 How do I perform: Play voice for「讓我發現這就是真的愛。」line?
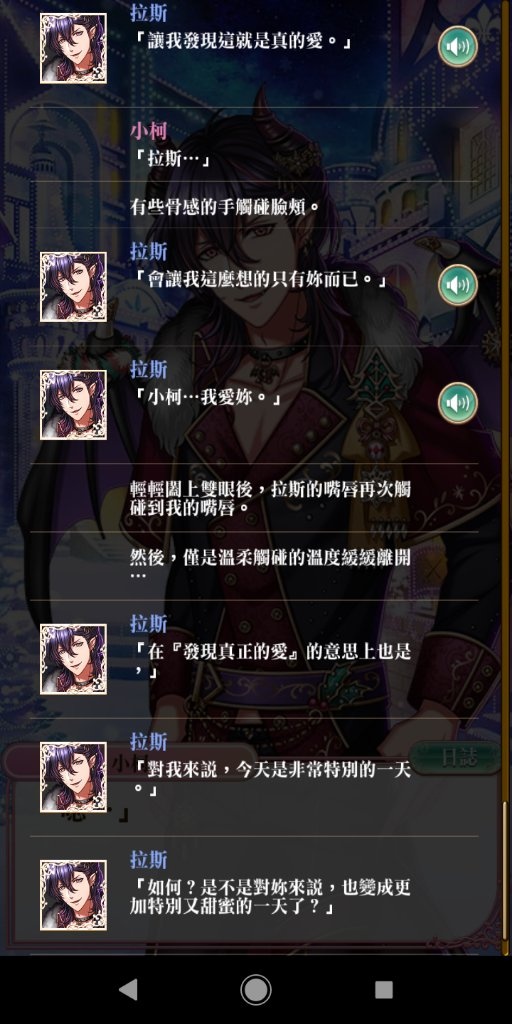[457, 46]
